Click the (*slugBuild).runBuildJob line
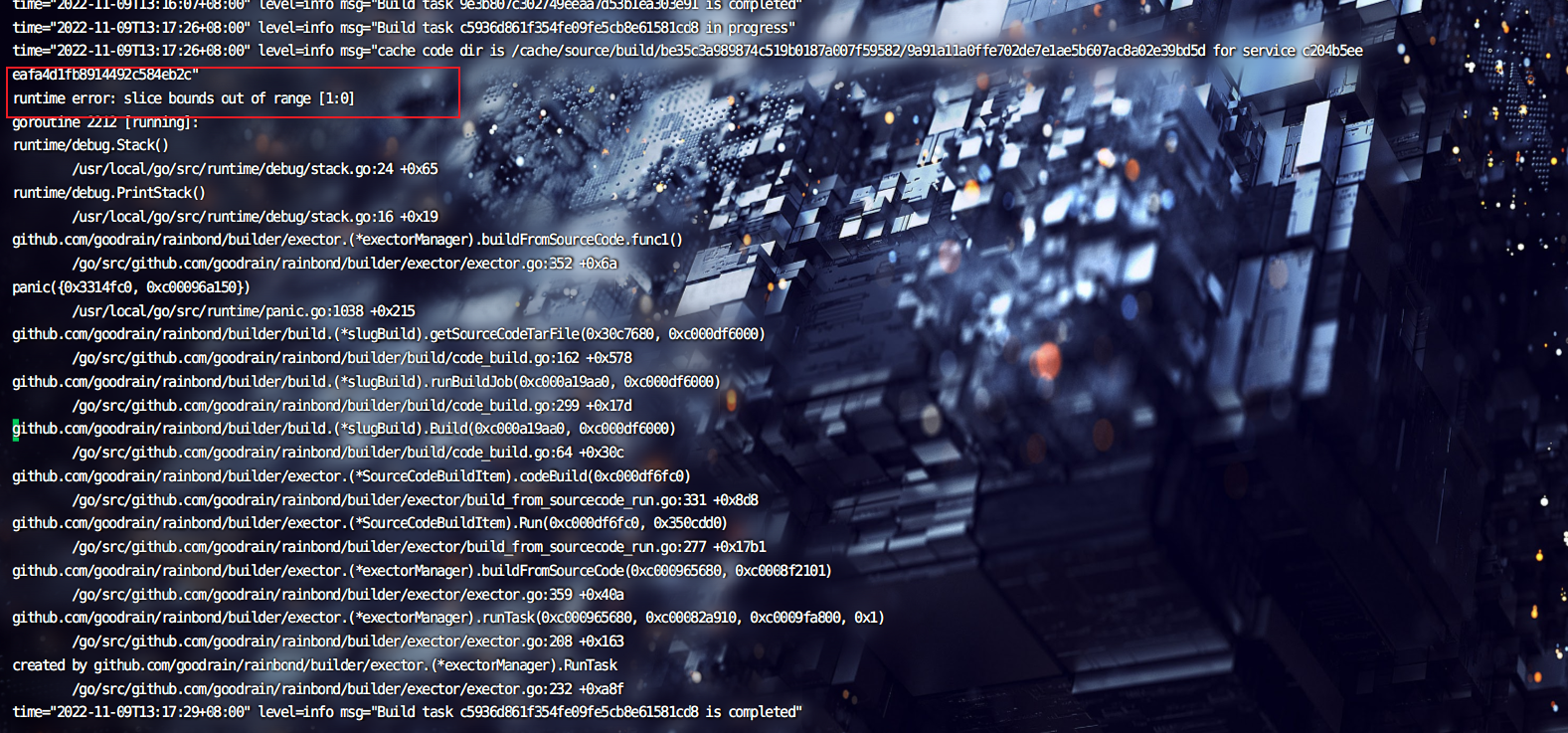The width and height of the screenshot is (1568, 733). coord(366,382)
